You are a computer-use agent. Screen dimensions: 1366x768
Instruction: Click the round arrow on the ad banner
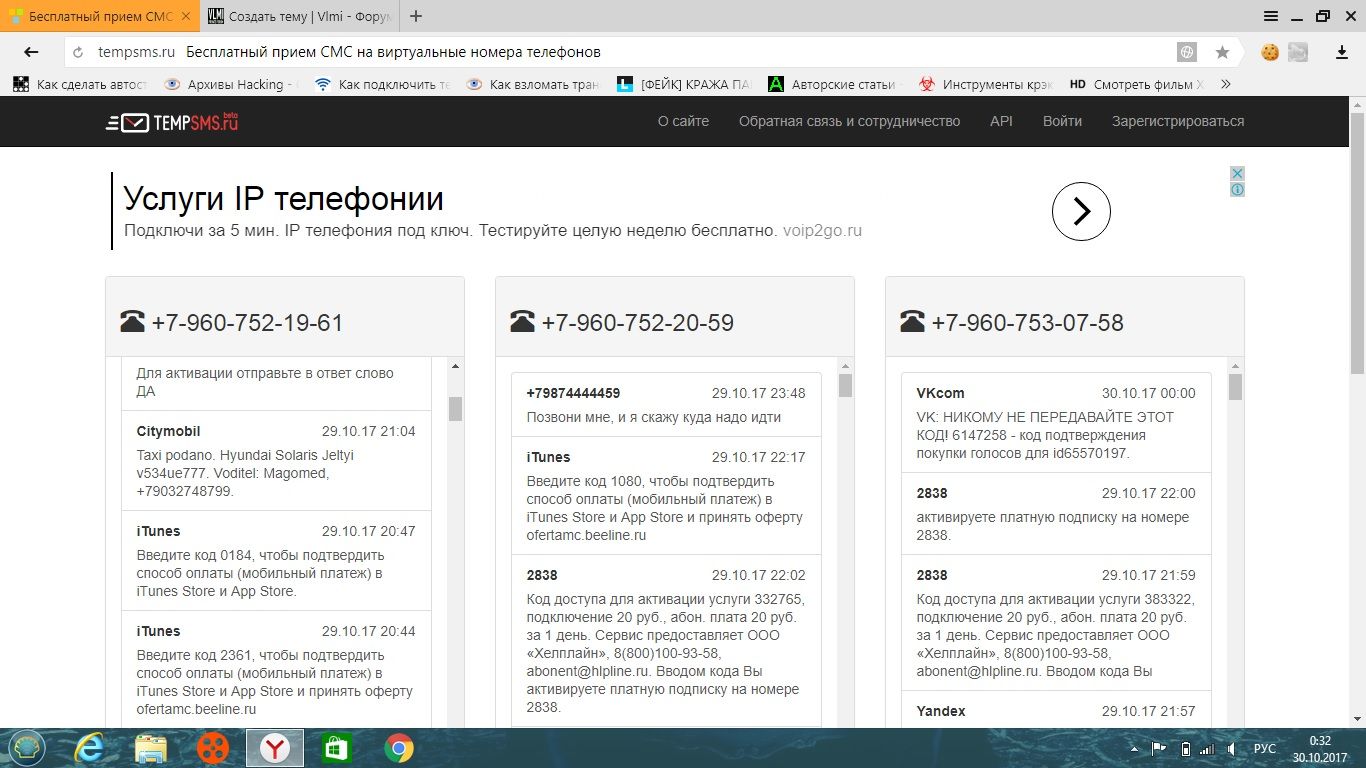1081,211
